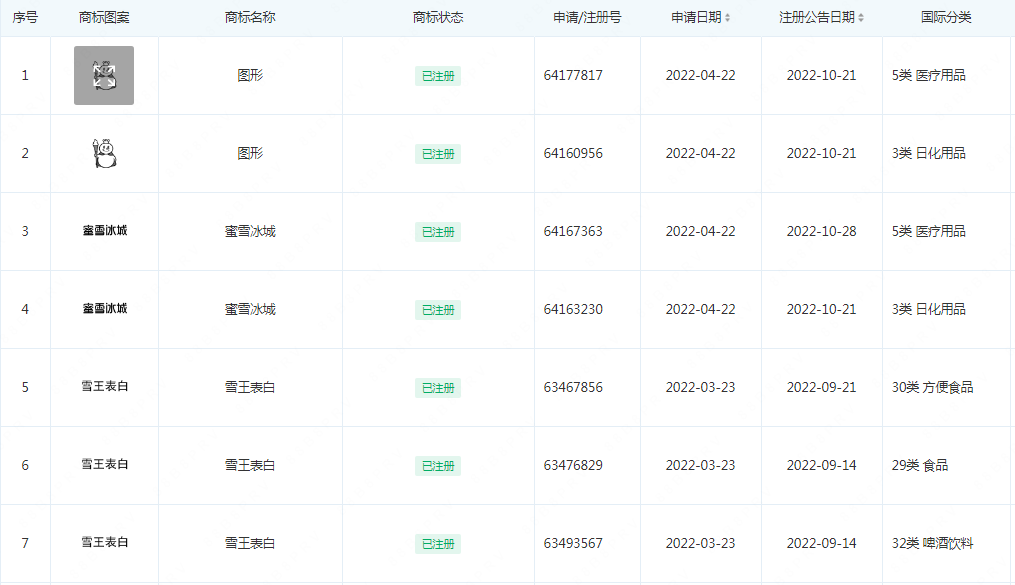Select registration number 64160956
The height and width of the screenshot is (585, 1015).
coord(573,153)
